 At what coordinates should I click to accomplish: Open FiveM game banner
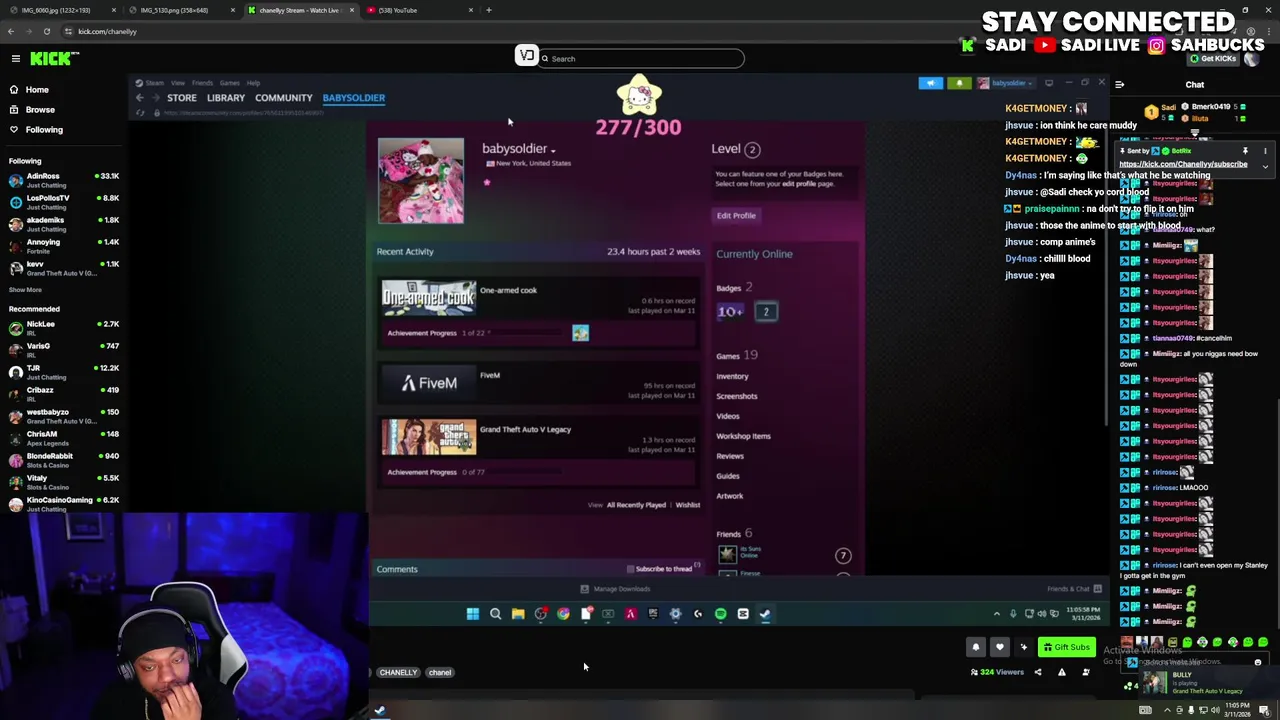pos(429,383)
